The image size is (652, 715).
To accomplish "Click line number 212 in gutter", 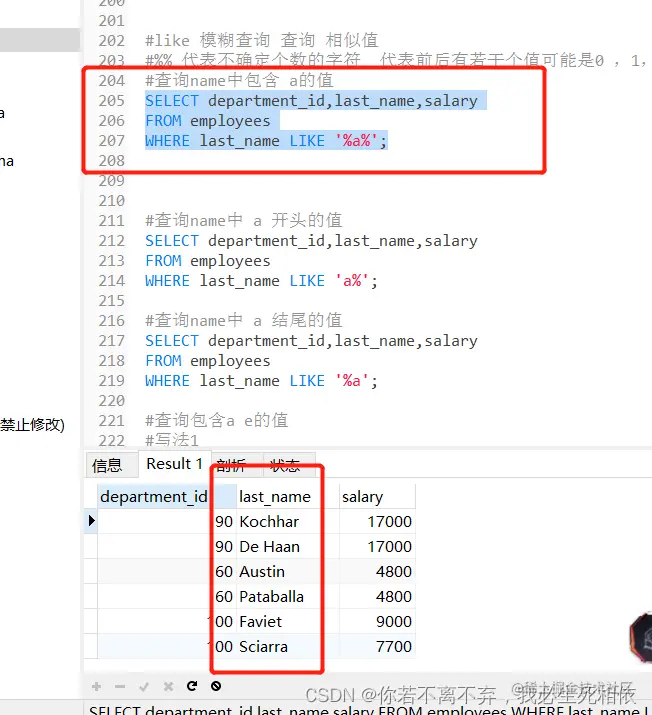I will click(111, 241).
